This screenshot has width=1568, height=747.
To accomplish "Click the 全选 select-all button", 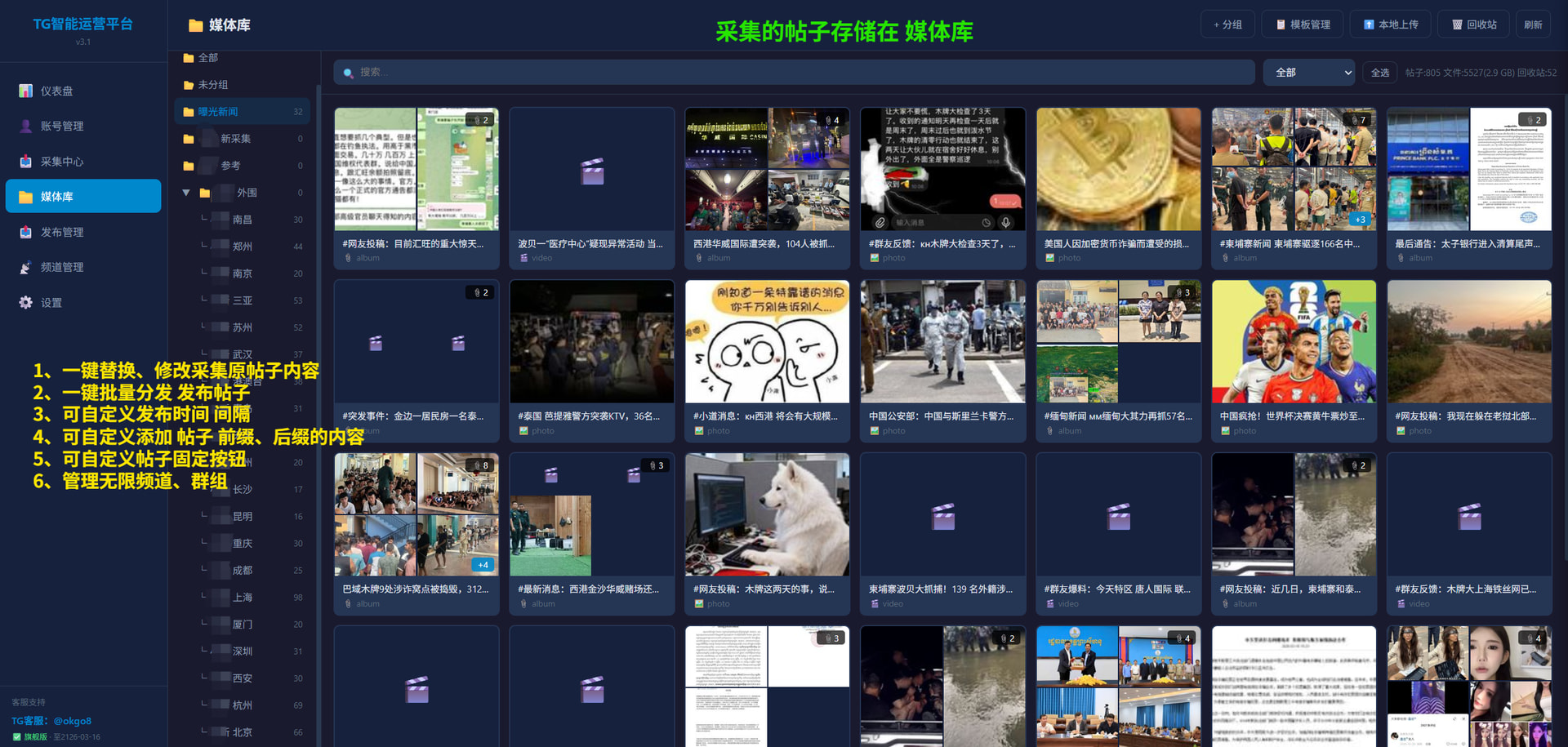I will point(1379,73).
